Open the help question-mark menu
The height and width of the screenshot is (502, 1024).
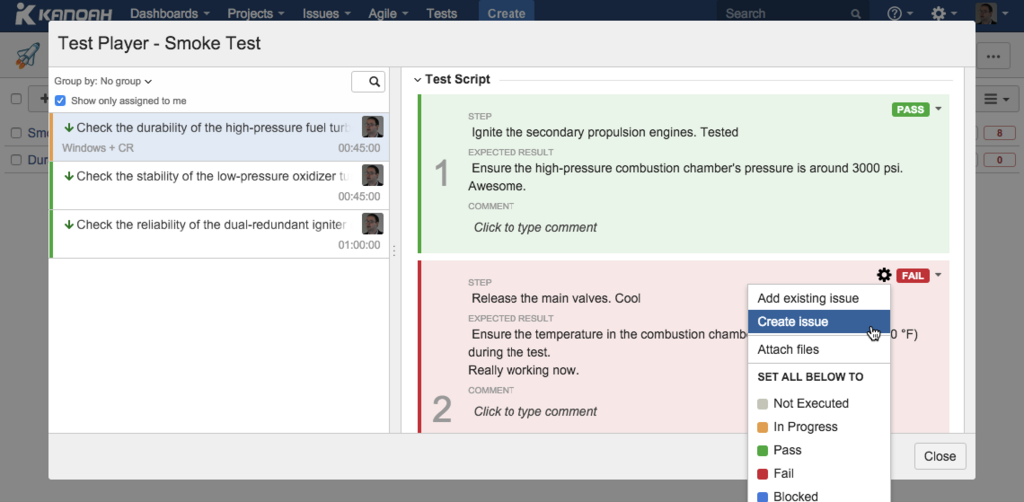click(x=900, y=13)
